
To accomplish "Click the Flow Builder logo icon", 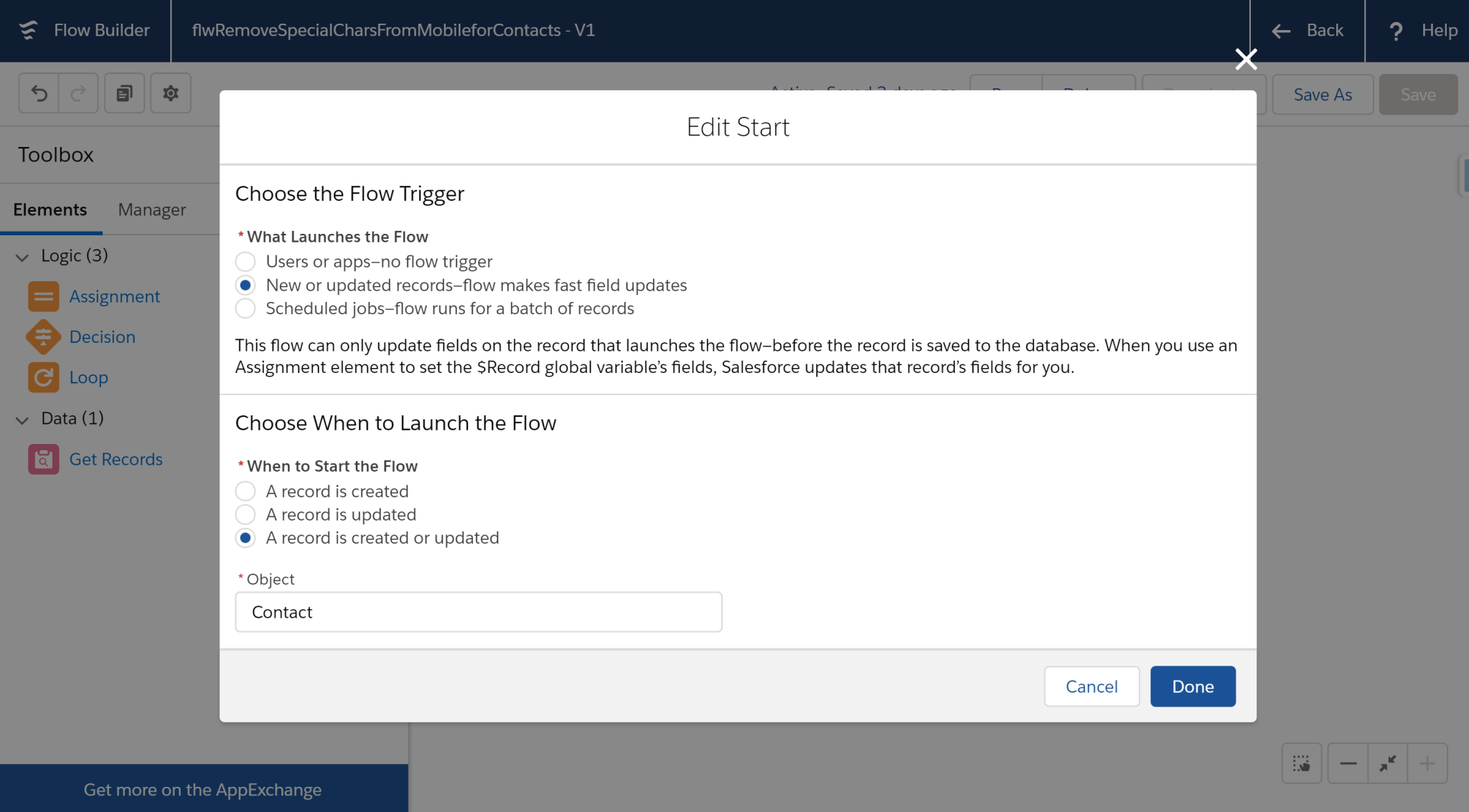I will pyautogui.click(x=28, y=30).
